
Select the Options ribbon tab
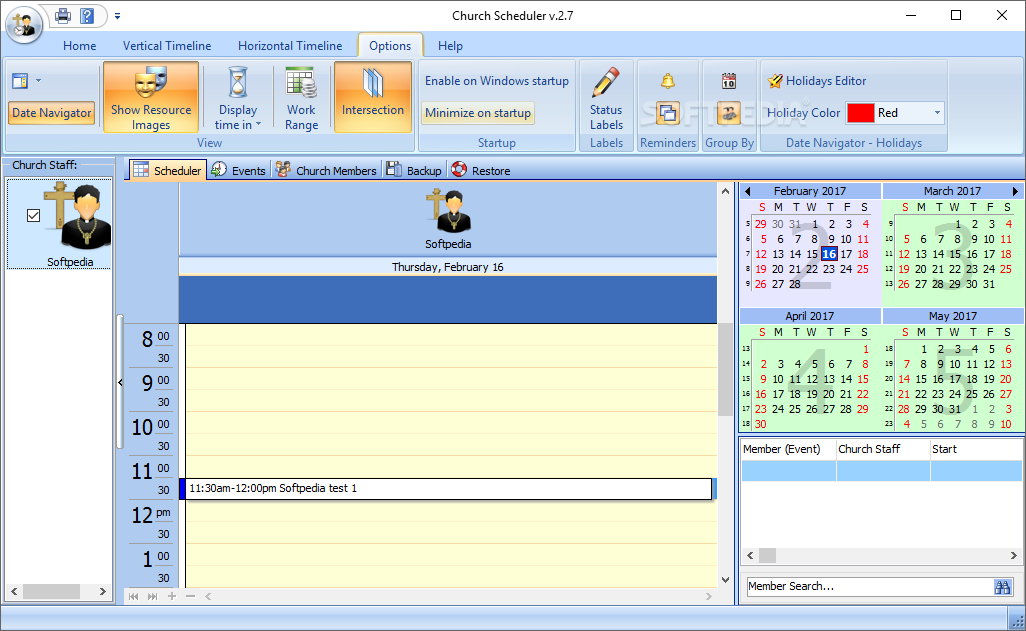pos(390,46)
